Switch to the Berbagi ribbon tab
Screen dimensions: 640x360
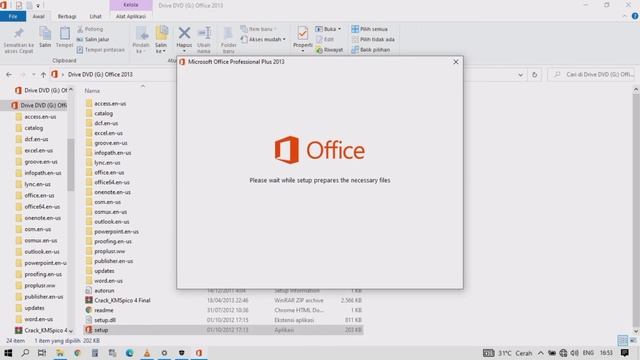[x=67, y=16]
